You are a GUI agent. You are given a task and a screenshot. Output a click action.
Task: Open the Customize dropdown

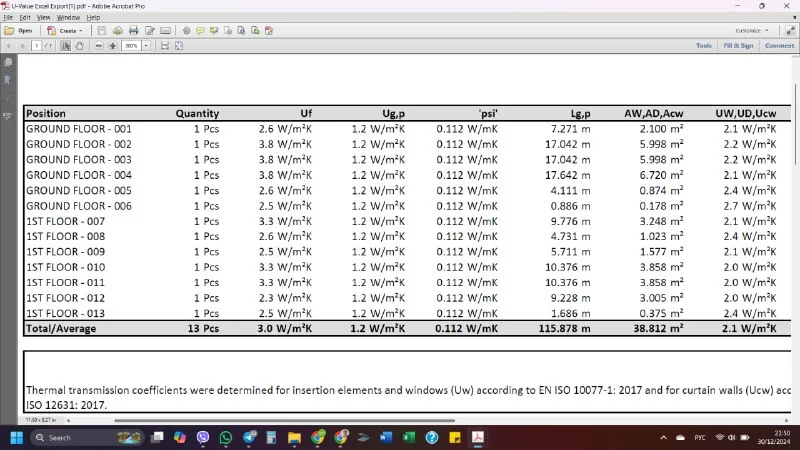click(x=750, y=31)
